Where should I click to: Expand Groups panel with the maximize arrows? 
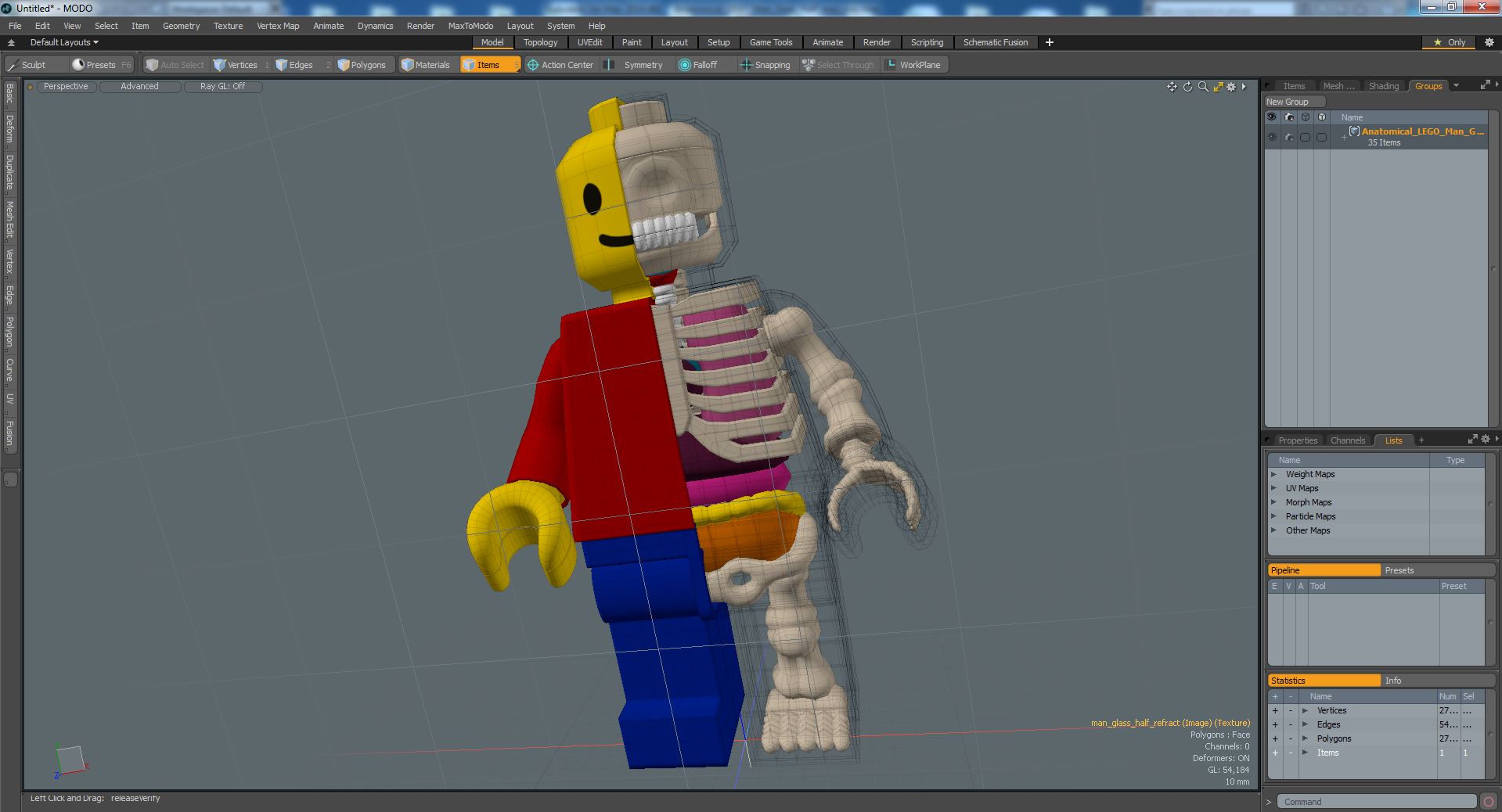(1485, 85)
